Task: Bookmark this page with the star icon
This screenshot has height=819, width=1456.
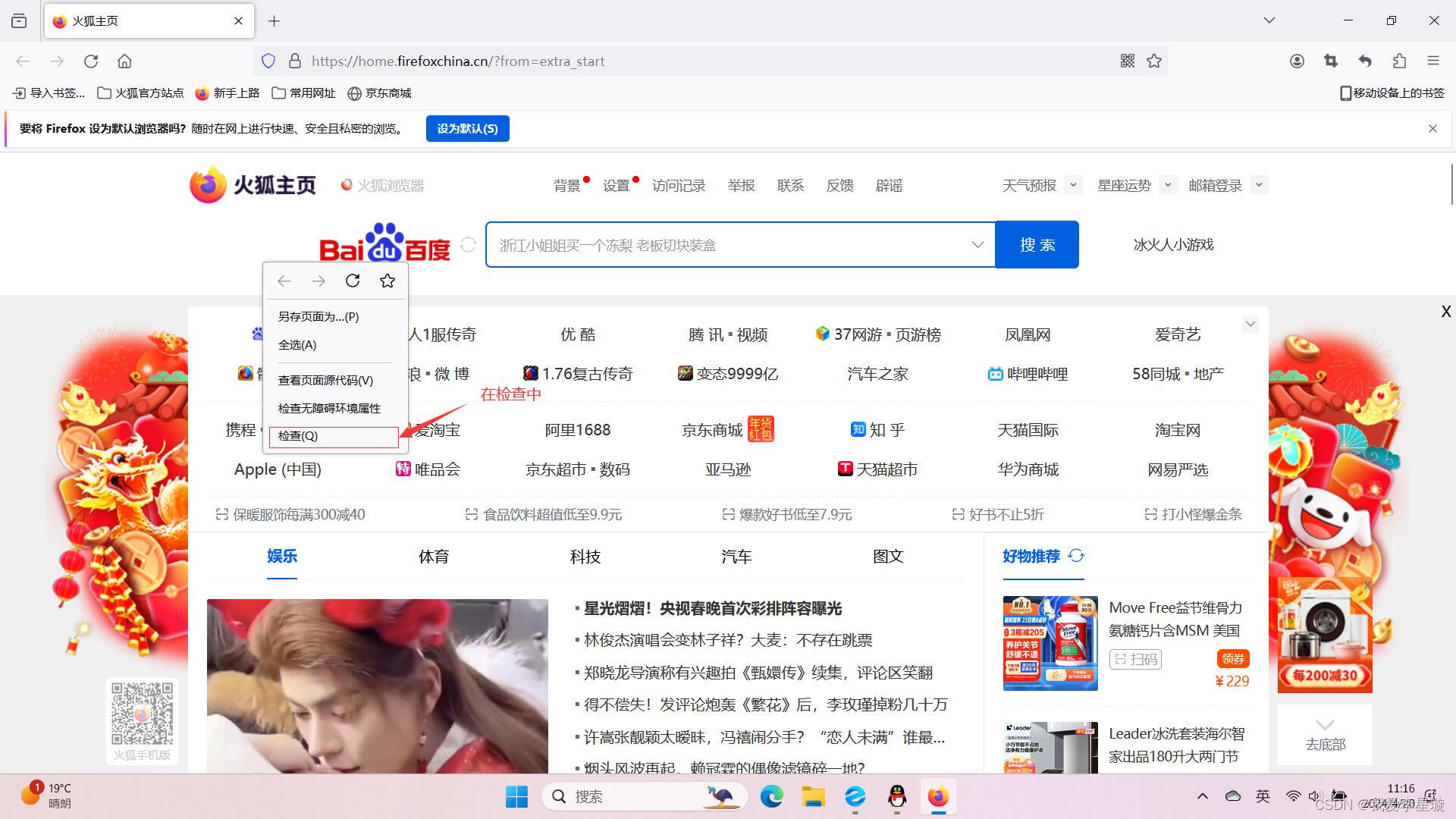Action: point(1154,61)
